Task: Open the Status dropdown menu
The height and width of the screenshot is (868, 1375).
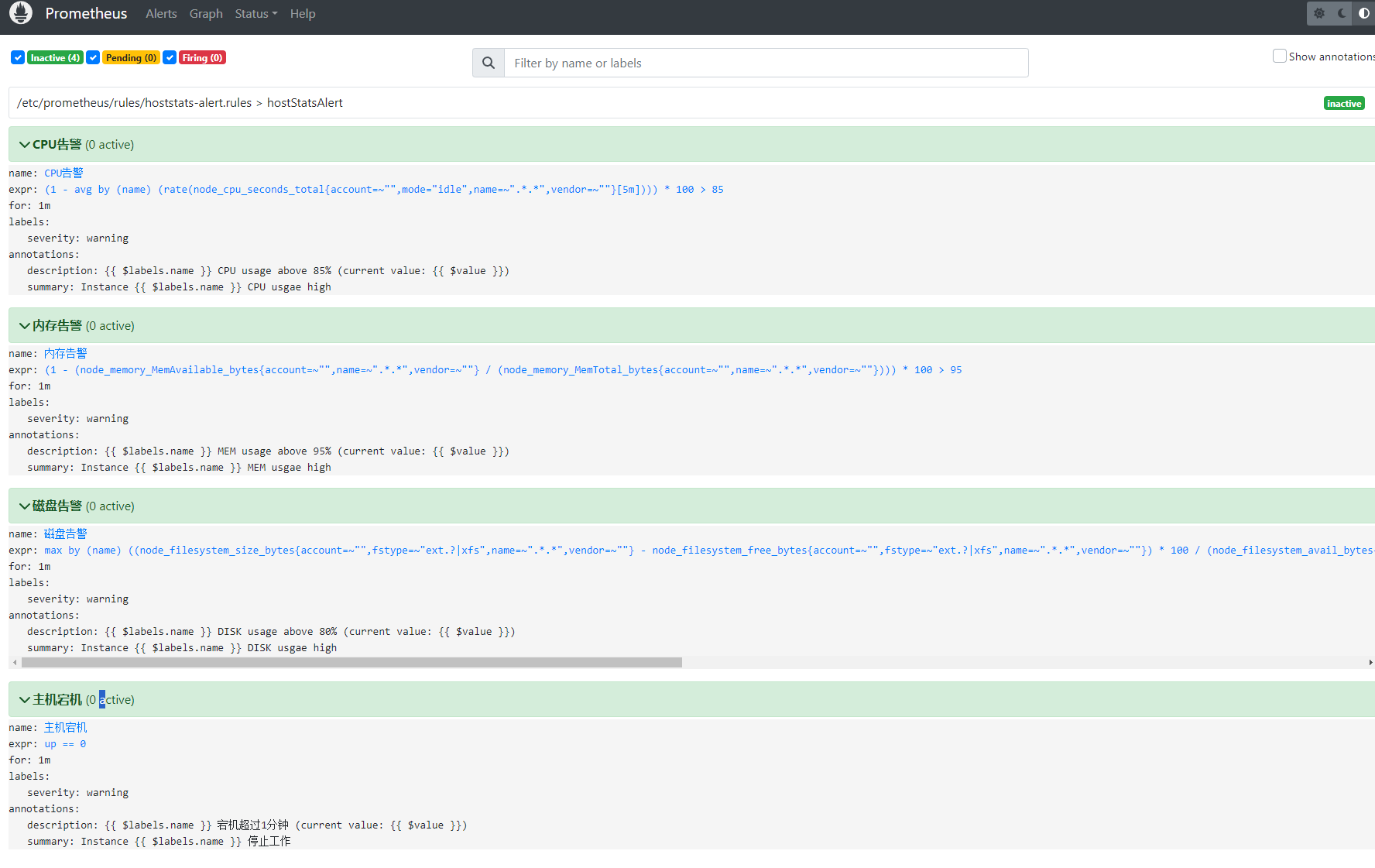Action: point(255,13)
